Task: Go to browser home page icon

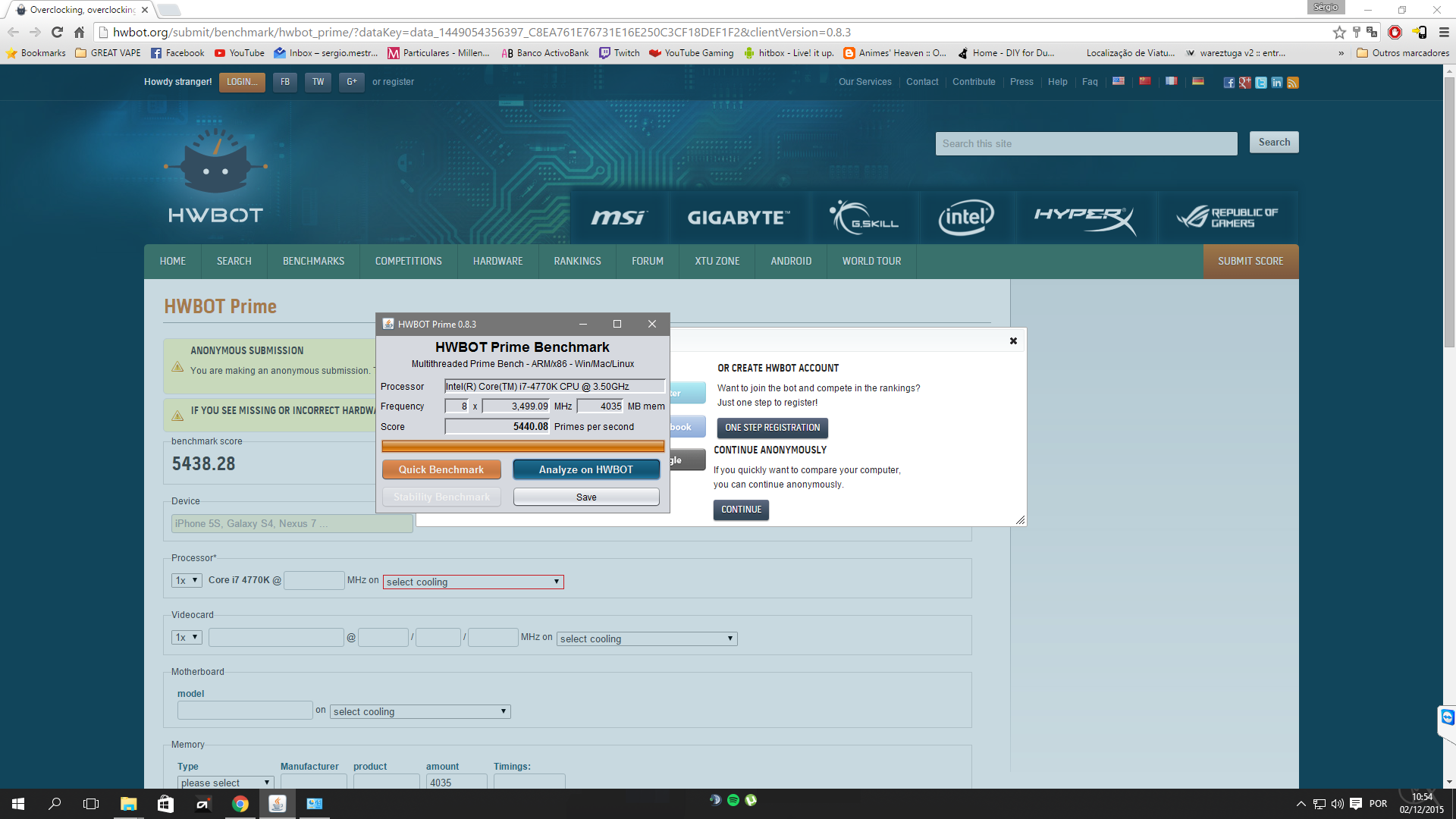Action: pos(79,32)
